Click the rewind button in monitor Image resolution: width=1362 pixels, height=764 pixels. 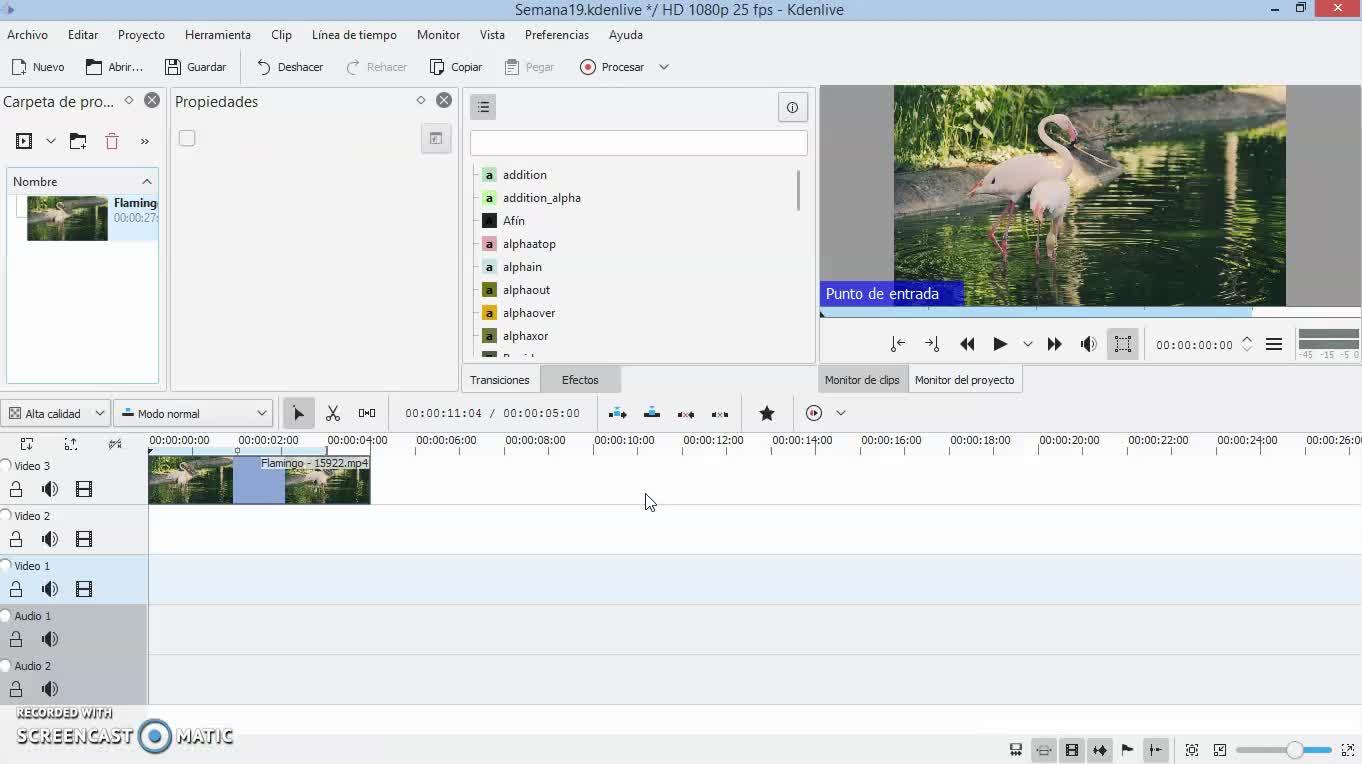pos(967,344)
